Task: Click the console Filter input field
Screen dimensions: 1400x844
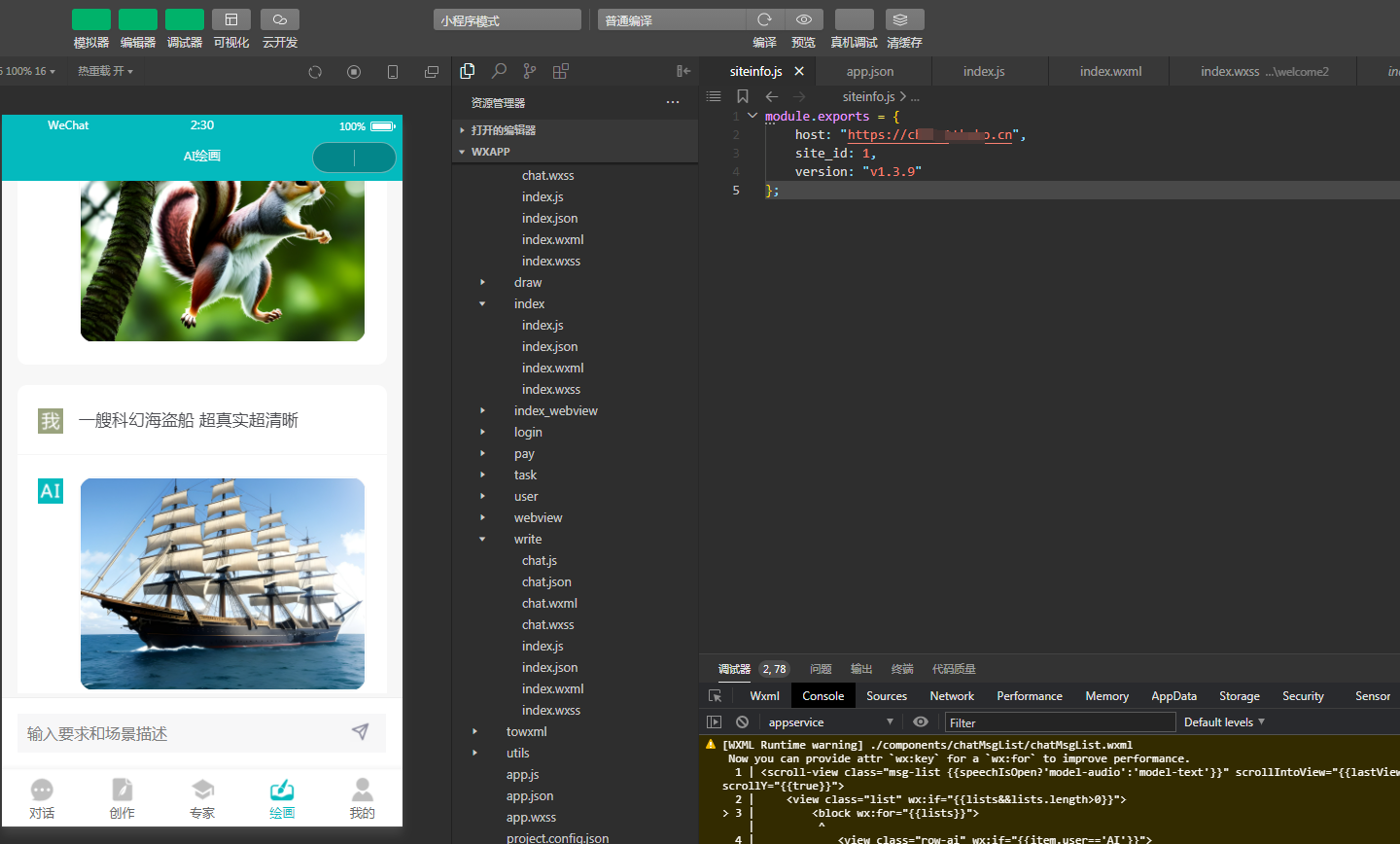Action: pyautogui.click(x=1060, y=722)
